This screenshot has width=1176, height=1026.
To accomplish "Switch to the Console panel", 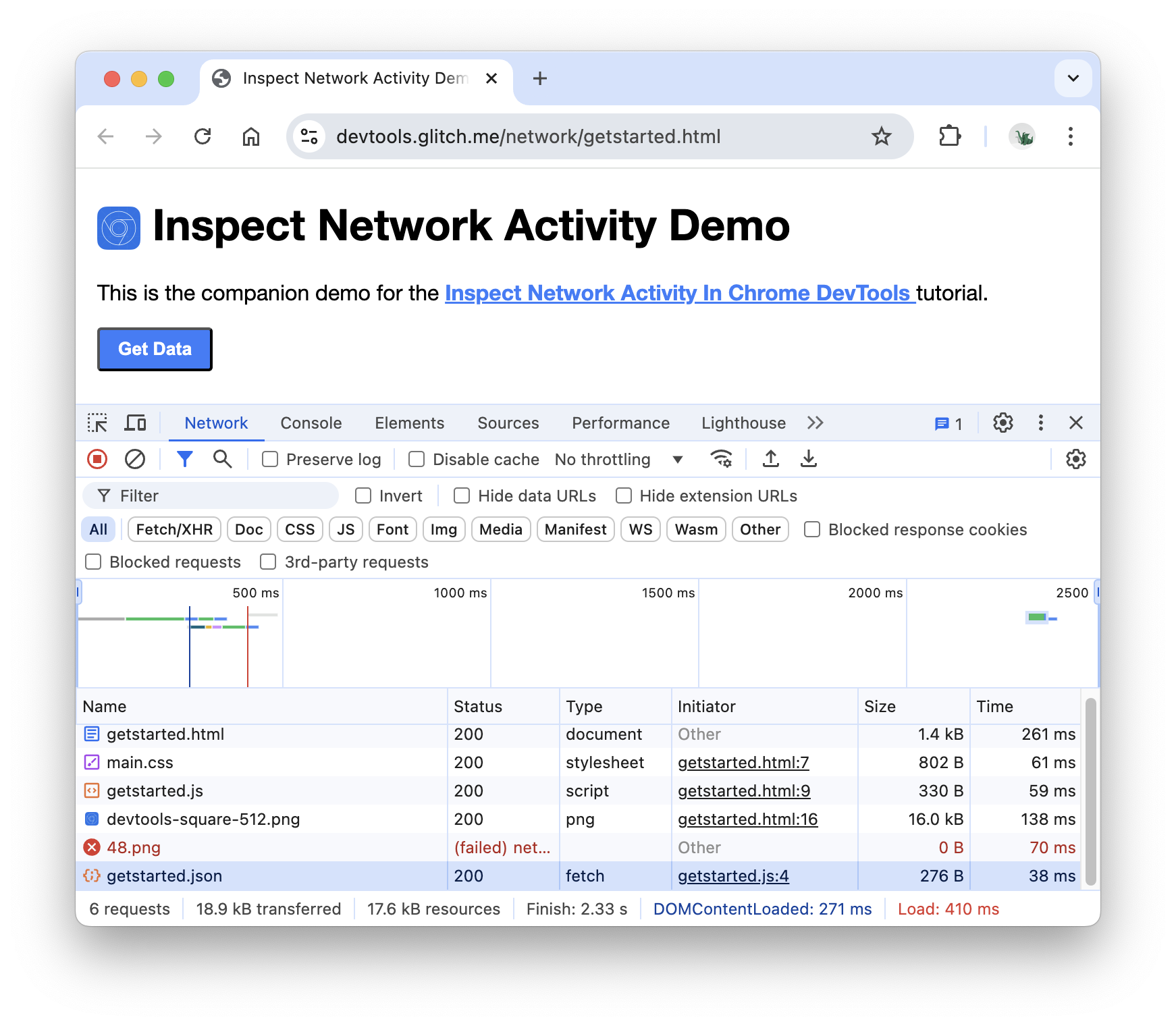I will [x=311, y=423].
